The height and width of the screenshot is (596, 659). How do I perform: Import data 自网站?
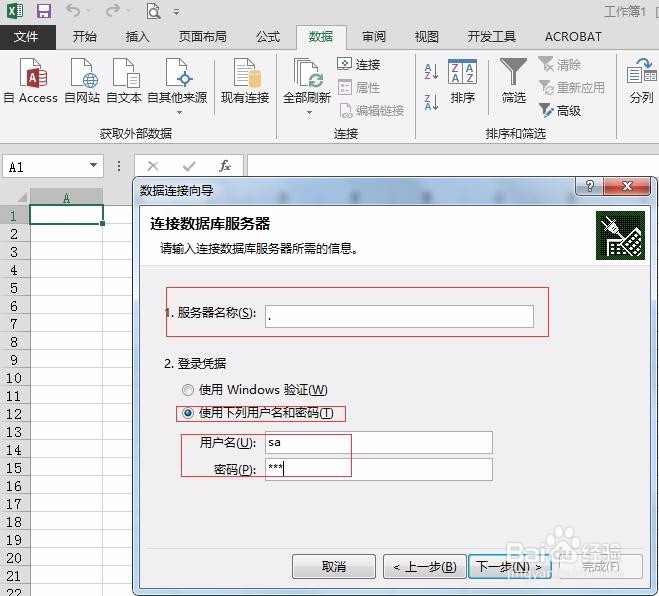click(82, 81)
